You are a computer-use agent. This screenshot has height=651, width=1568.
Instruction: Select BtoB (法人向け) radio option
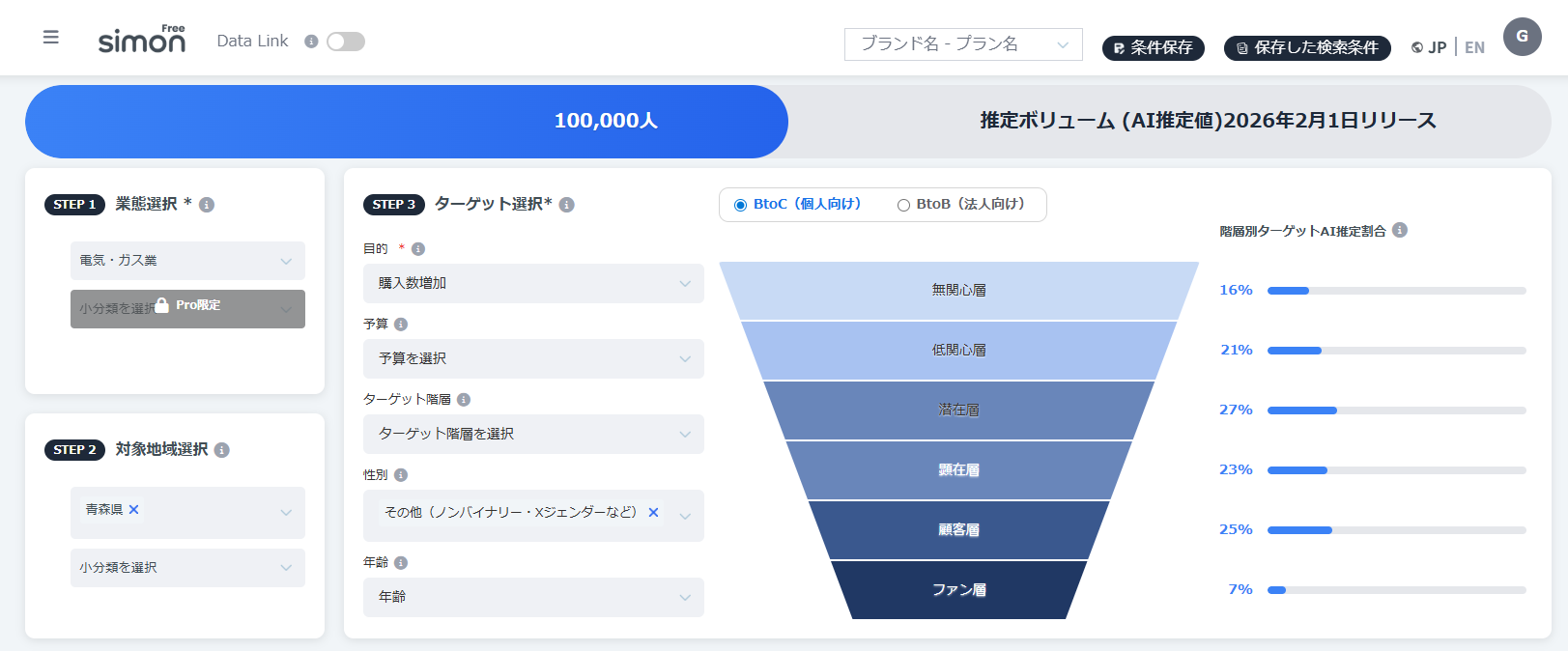903,205
